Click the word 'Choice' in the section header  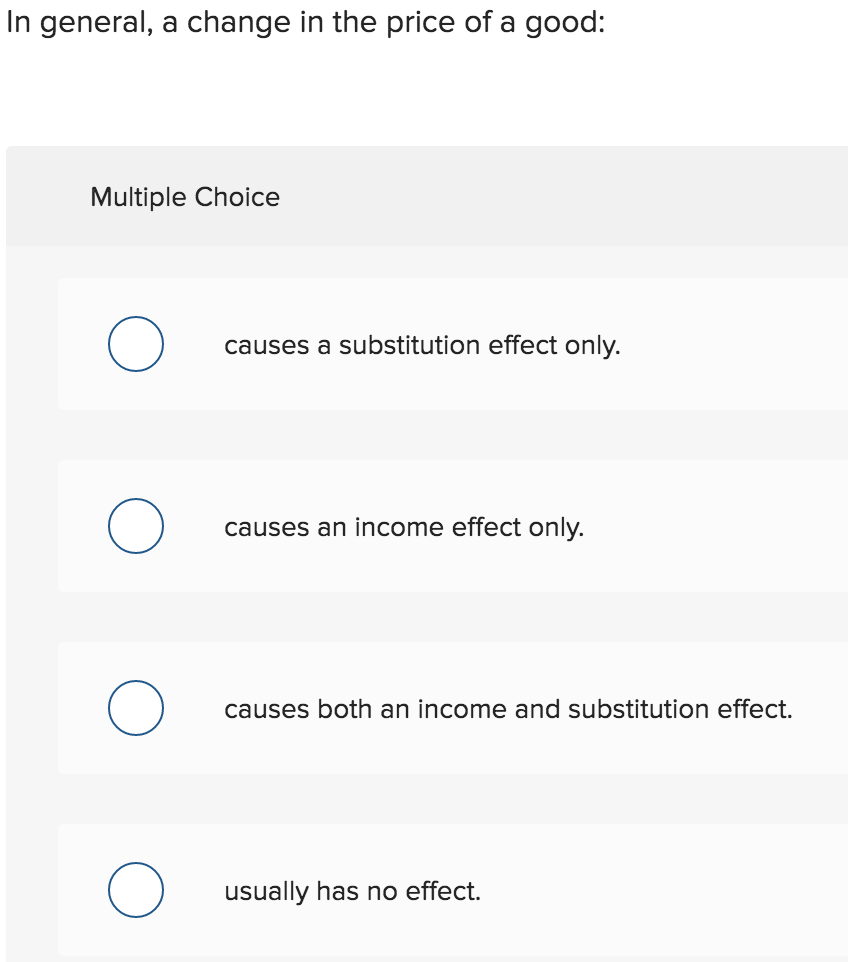237,197
